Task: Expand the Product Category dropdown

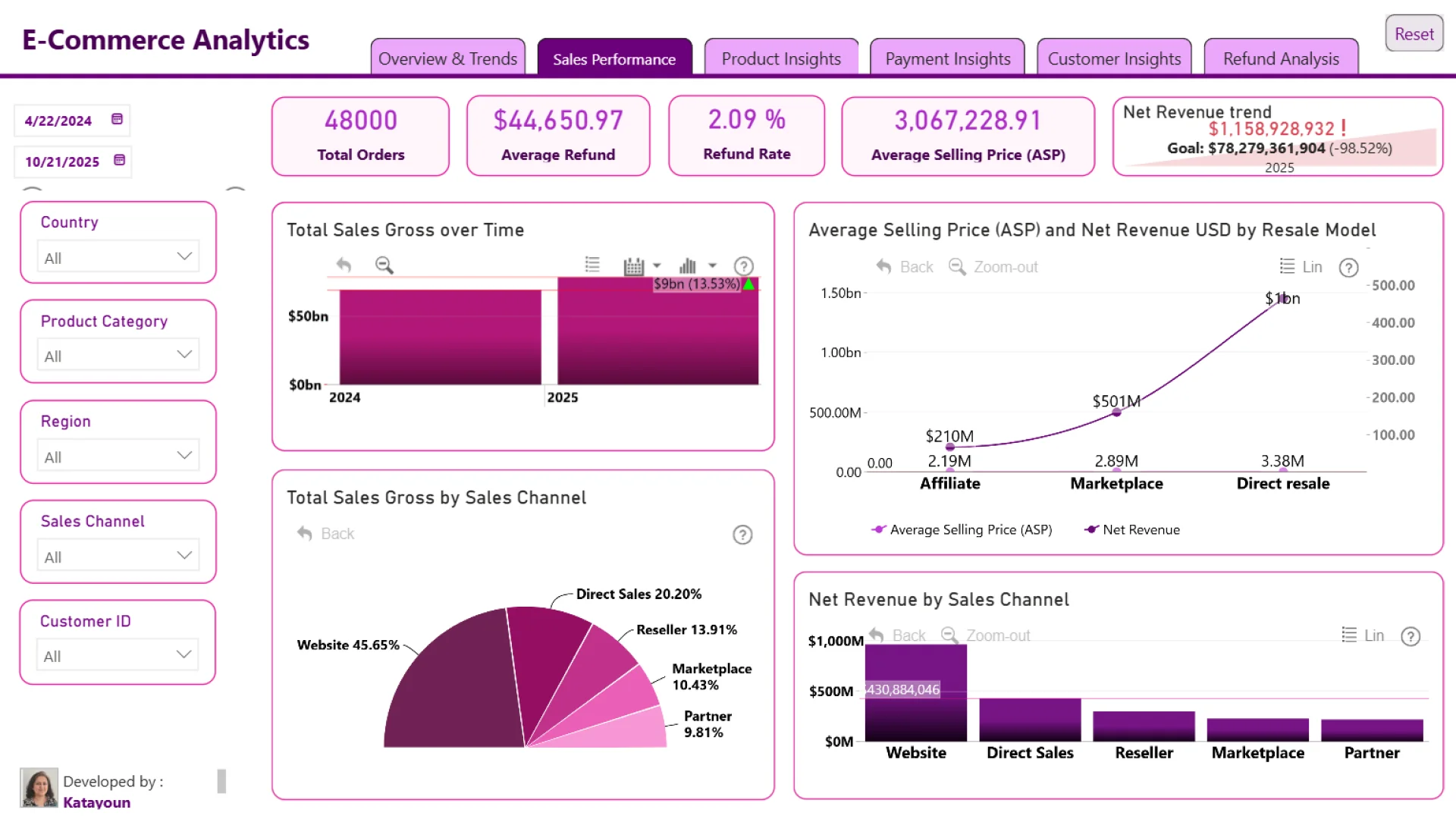Action: (x=118, y=355)
